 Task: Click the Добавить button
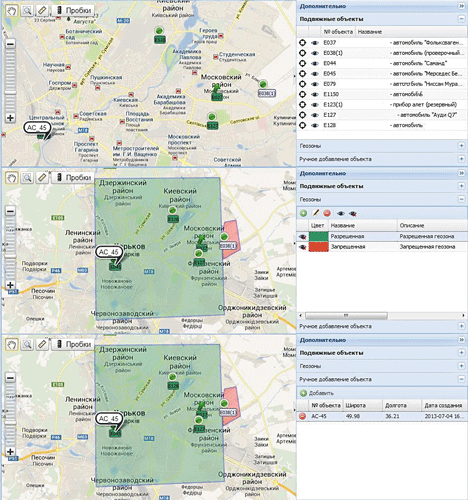tap(317, 393)
